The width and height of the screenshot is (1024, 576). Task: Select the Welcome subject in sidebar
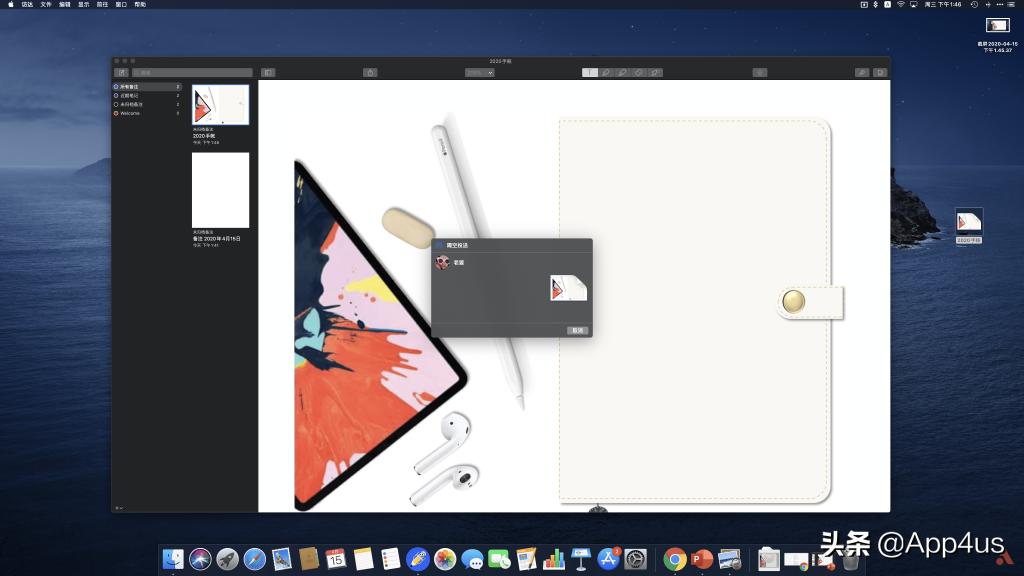(146, 113)
